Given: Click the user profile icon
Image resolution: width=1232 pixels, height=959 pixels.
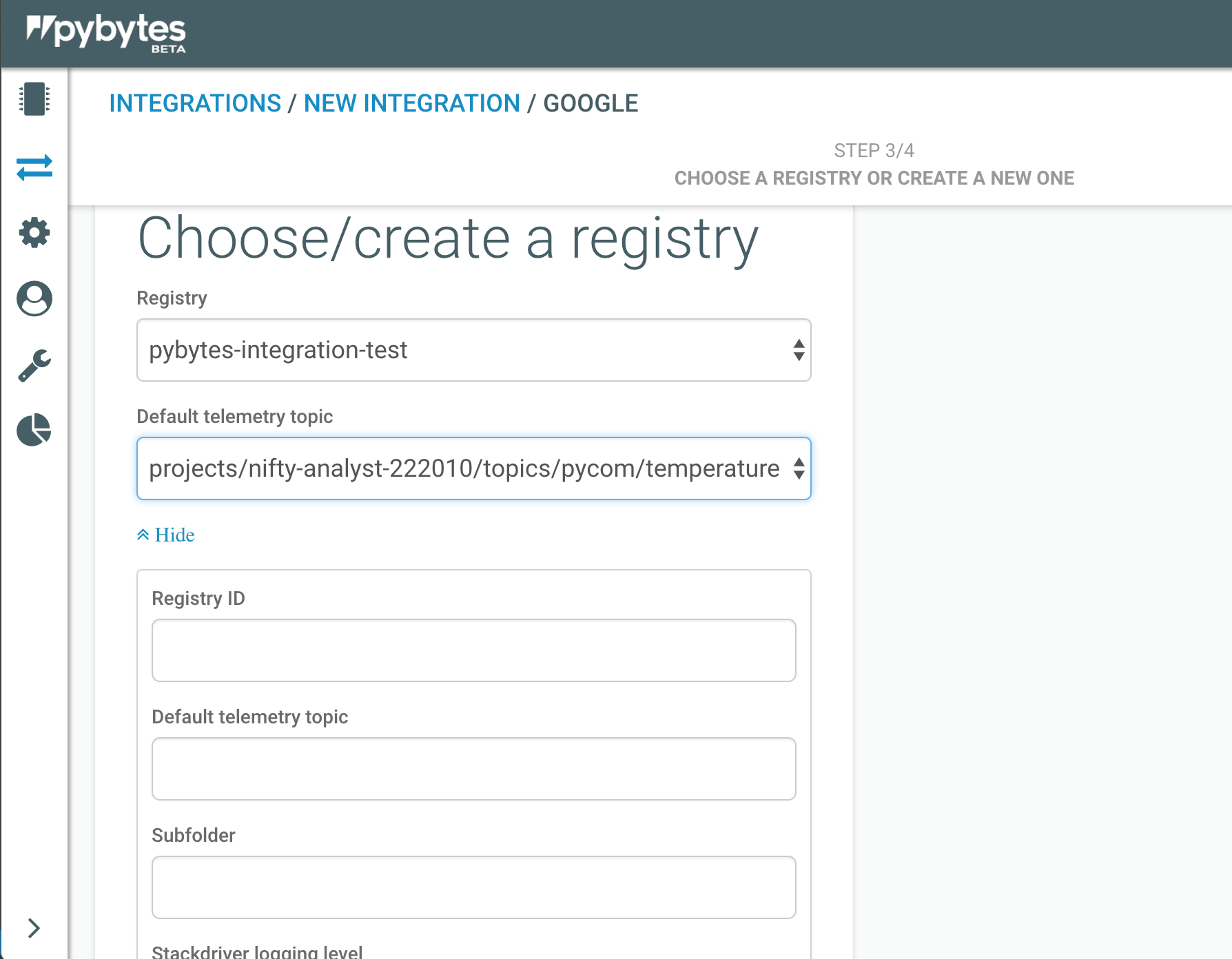Looking at the screenshot, I should tap(34, 299).
